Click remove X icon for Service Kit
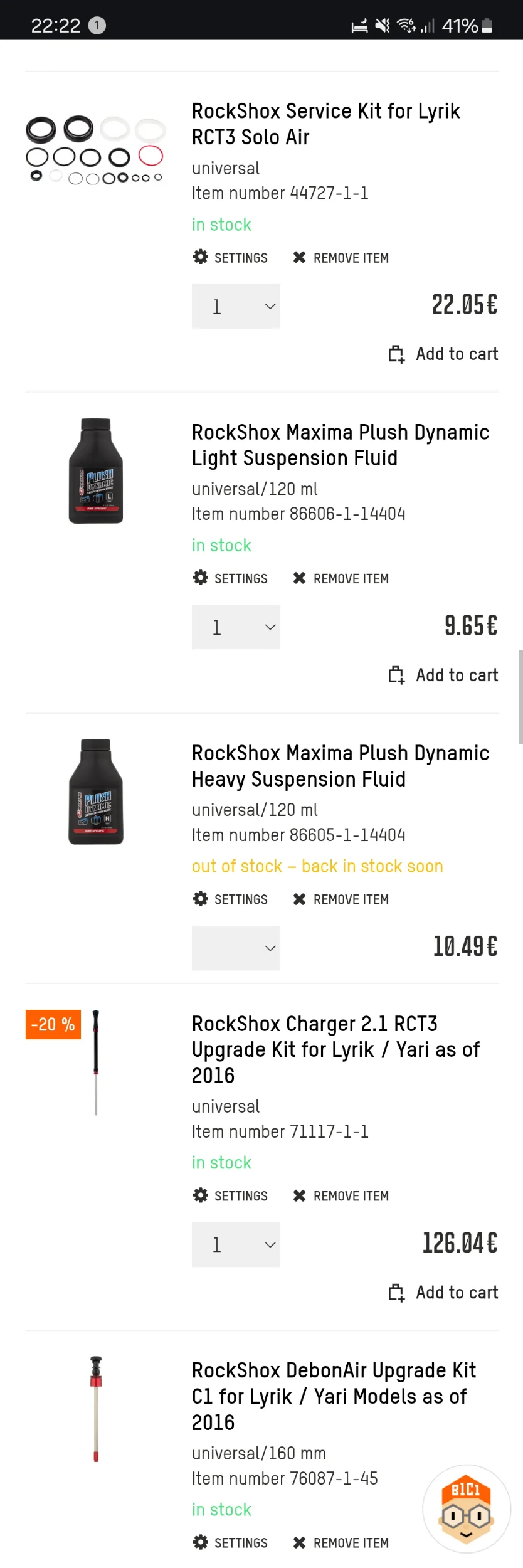Viewport: 523px width, 1568px height. click(300, 258)
